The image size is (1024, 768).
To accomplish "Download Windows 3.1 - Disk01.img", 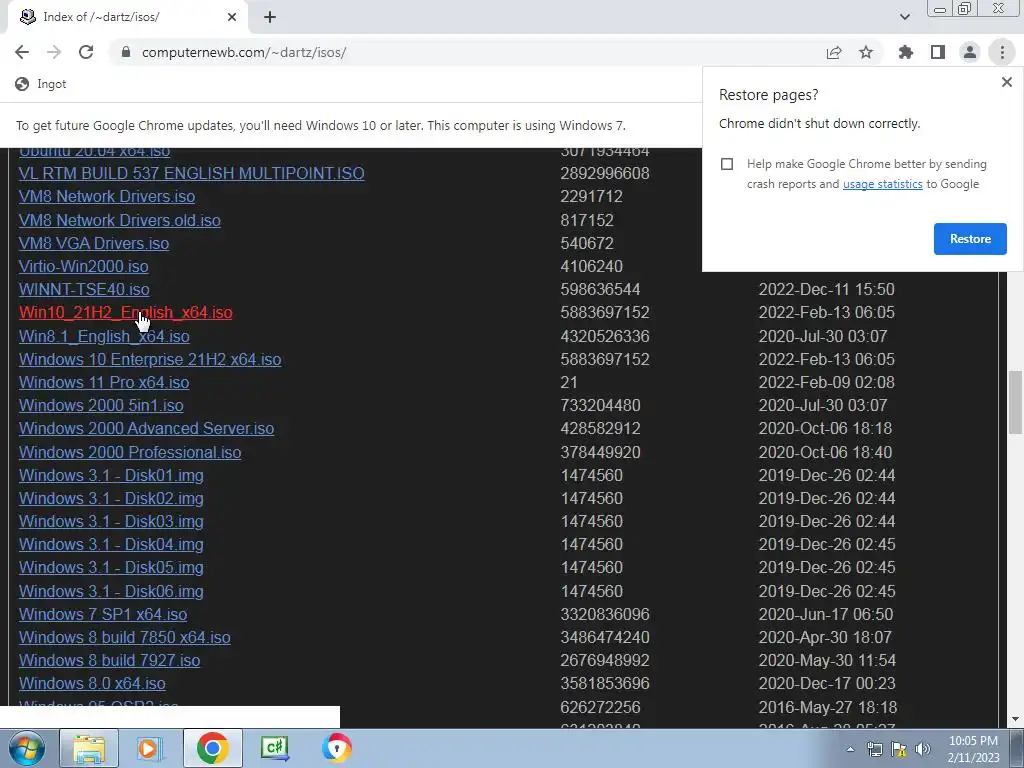I will coord(111,475).
